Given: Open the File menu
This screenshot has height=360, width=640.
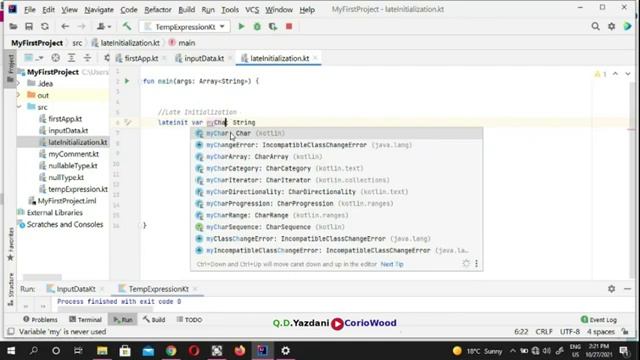Looking at the screenshot, I should pyautogui.click(x=29, y=9).
